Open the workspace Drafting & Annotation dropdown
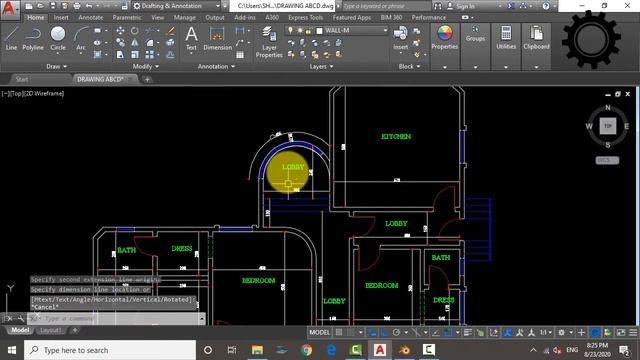This screenshot has height=360, width=640. (178, 6)
